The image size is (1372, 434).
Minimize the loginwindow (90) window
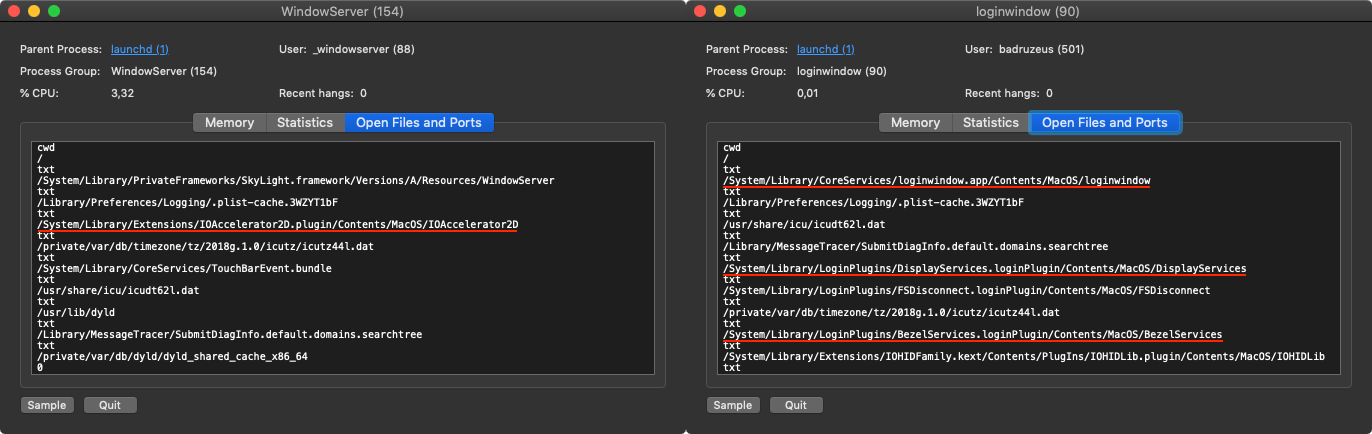[x=720, y=11]
